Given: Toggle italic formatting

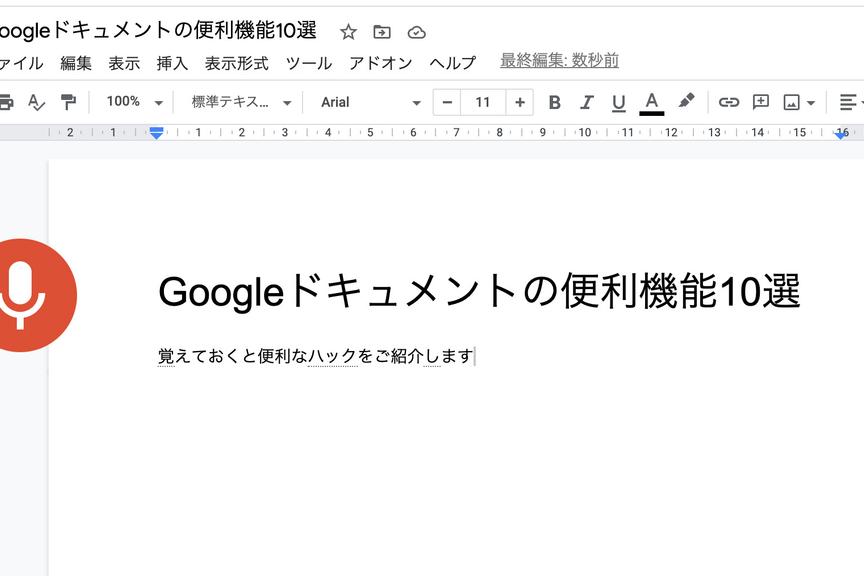Looking at the screenshot, I should (587, 102).
